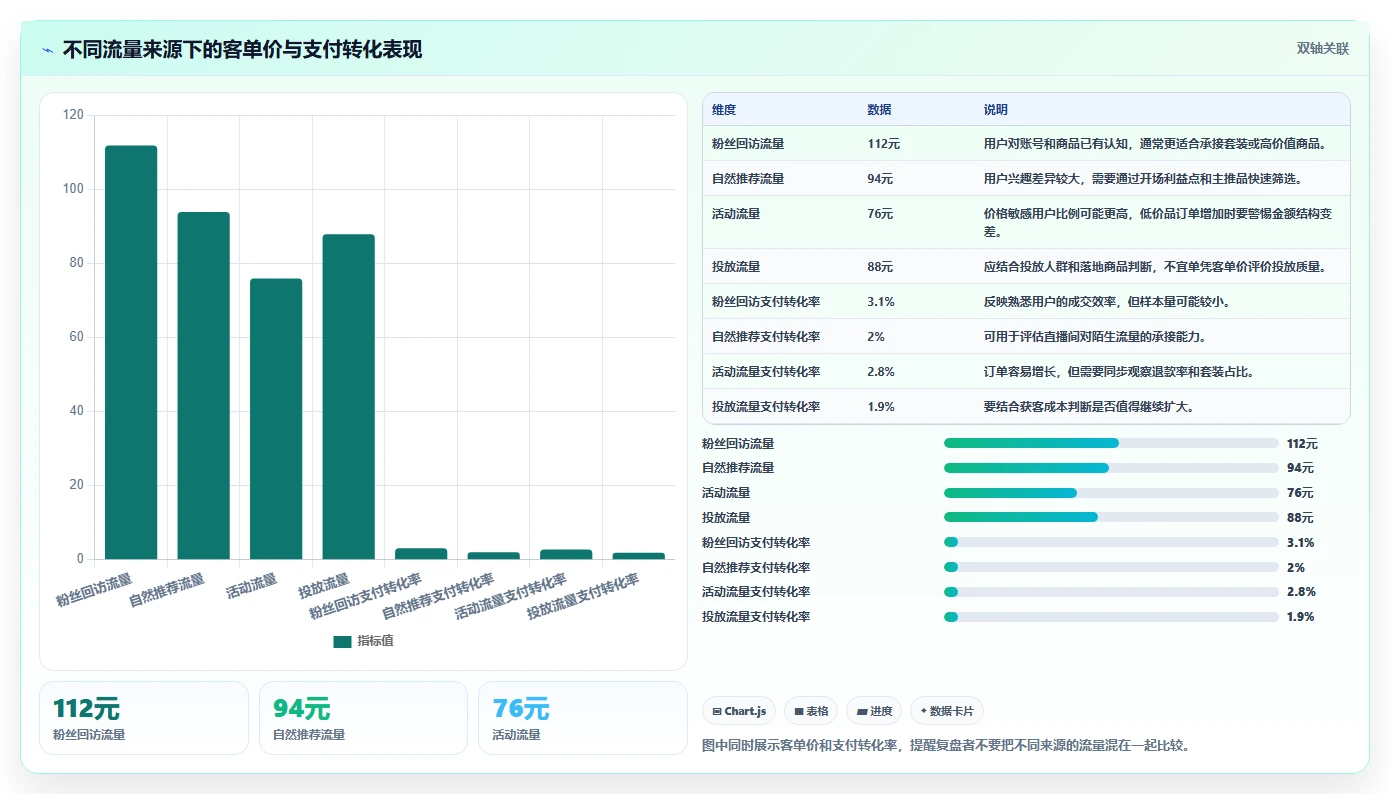Select the 投放流量 bar in chart
The height and width of the screenshot is (794, 1390).
point(349,397)
